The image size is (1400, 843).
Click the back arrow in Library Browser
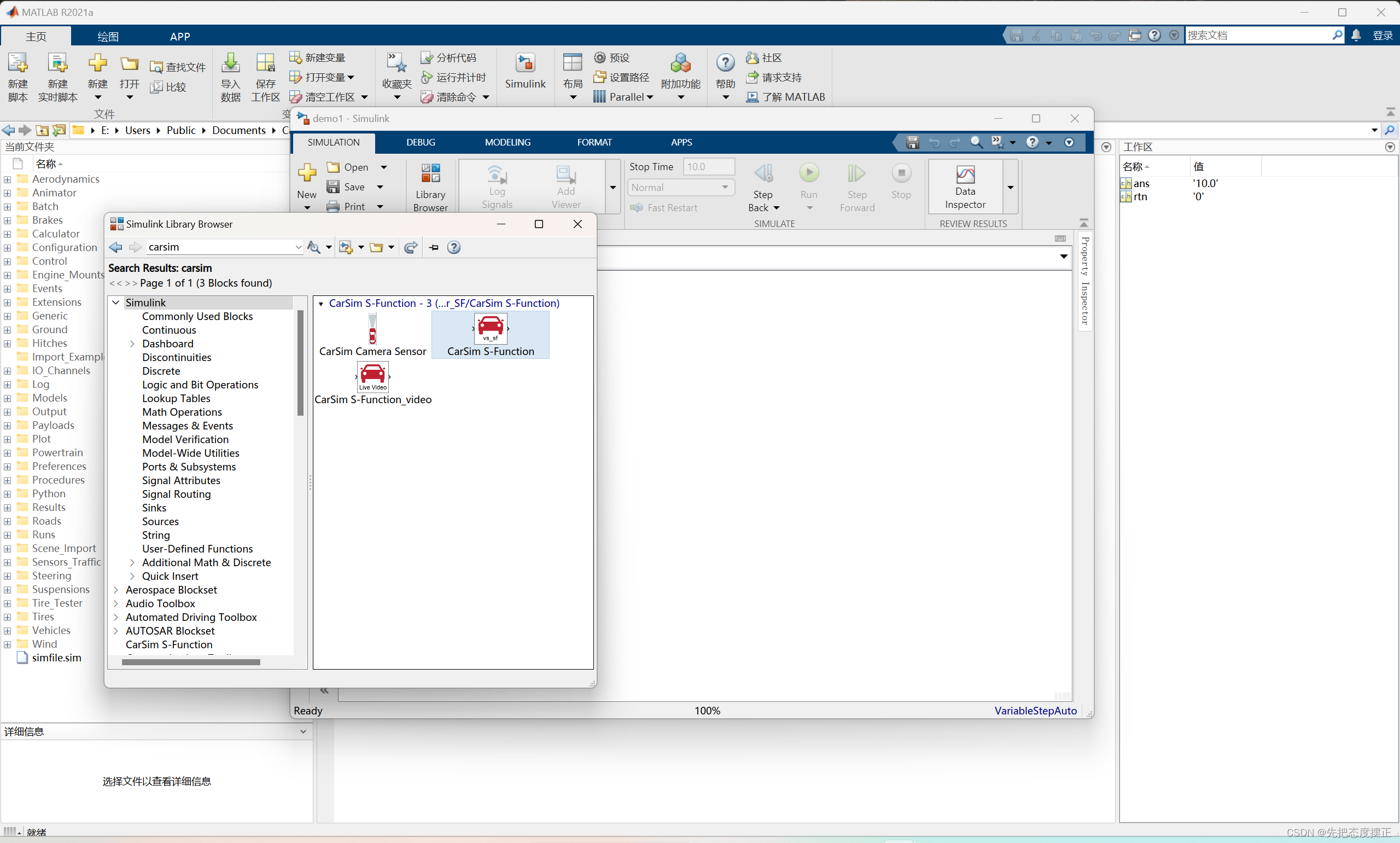click(116, 247)
